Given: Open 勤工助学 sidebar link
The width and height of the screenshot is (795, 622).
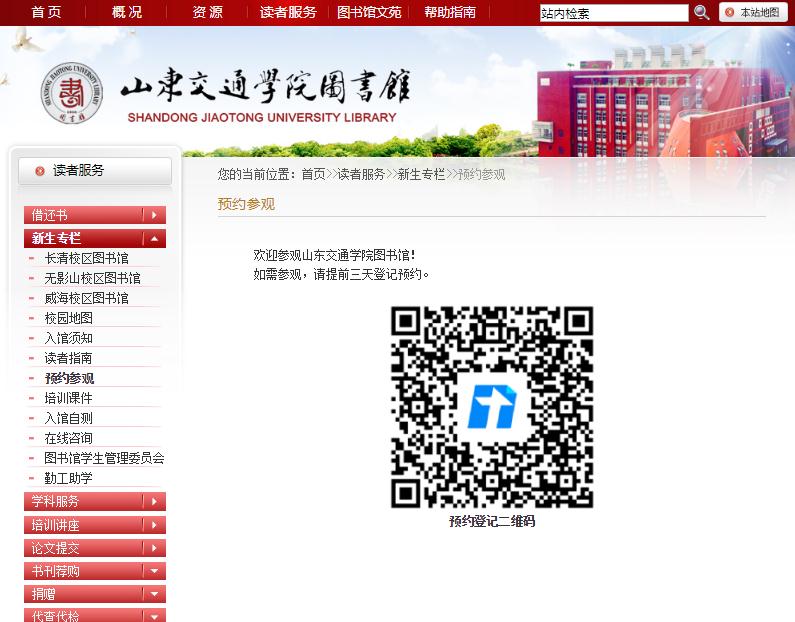Looking at the screenshot, I should pyautogui.click(x=68, y=479).
